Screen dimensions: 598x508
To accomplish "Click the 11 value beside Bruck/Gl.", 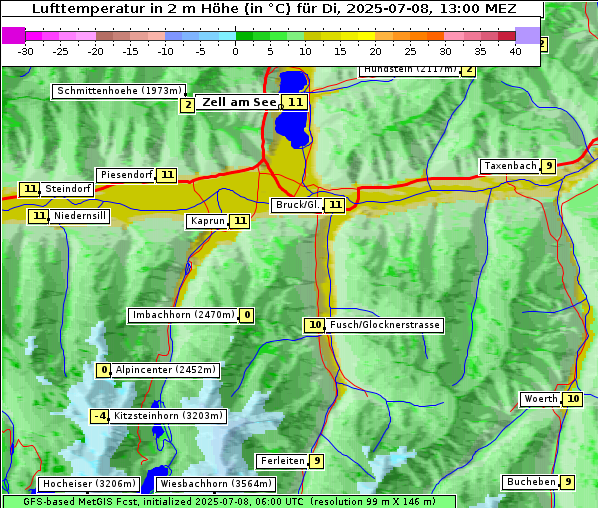I will tap(335, 205).
